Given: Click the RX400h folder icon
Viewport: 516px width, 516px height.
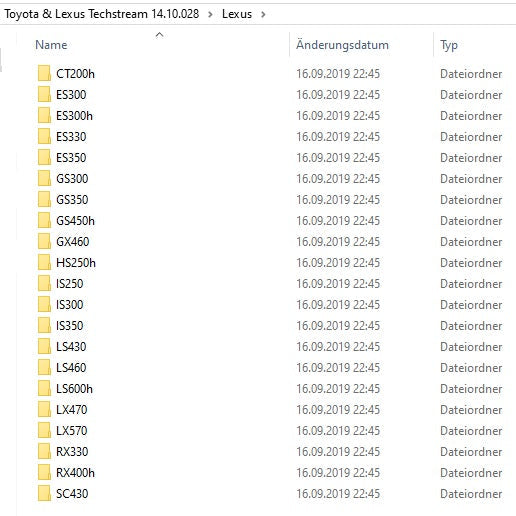Looking at the screenshot, I should click(44, 472).
